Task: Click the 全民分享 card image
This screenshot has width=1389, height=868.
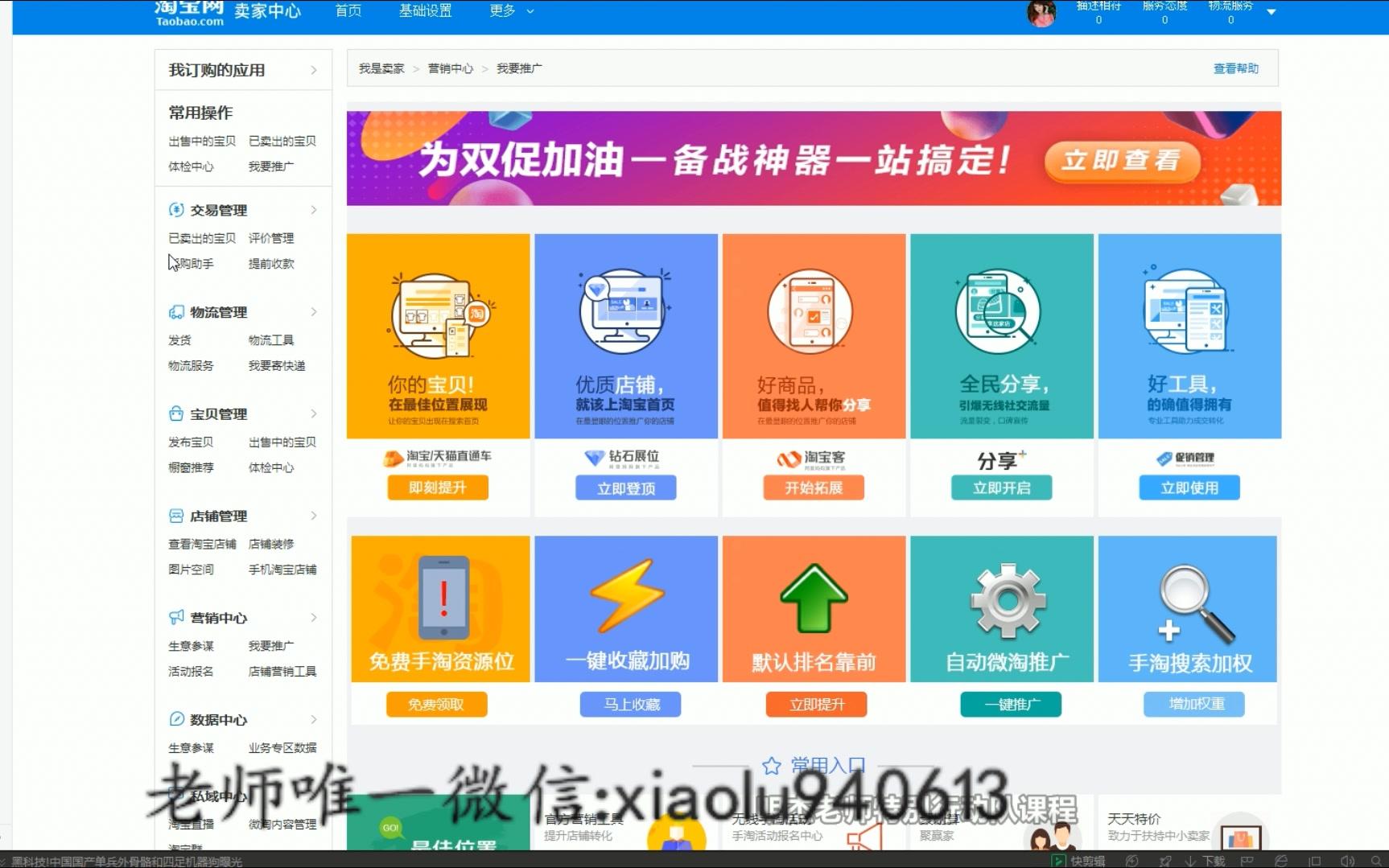Action: [1002, 336]
